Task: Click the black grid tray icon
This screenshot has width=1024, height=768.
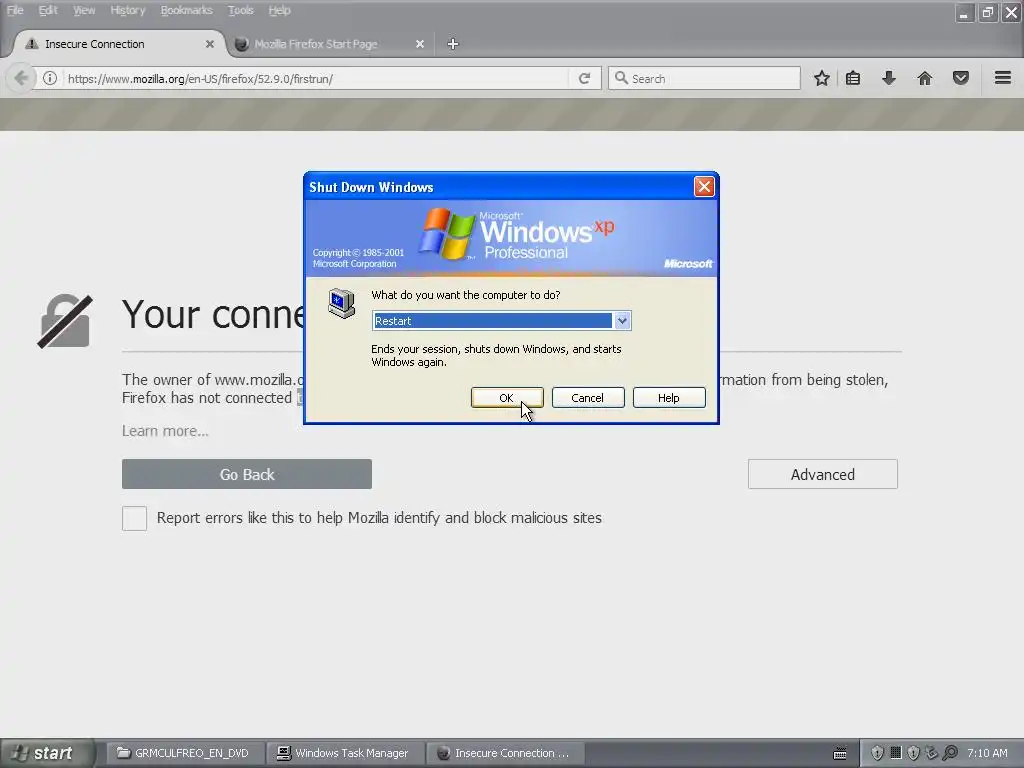Action: [896, 753]
